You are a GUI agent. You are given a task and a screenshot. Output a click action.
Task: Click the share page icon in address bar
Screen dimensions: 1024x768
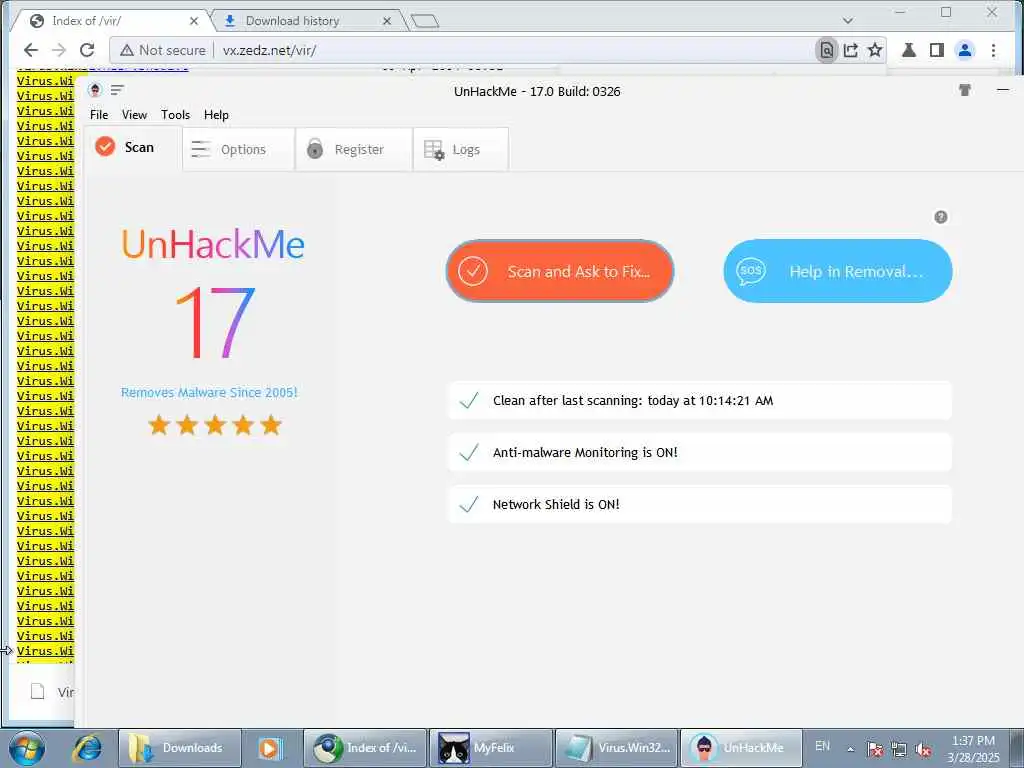point(850,50)
